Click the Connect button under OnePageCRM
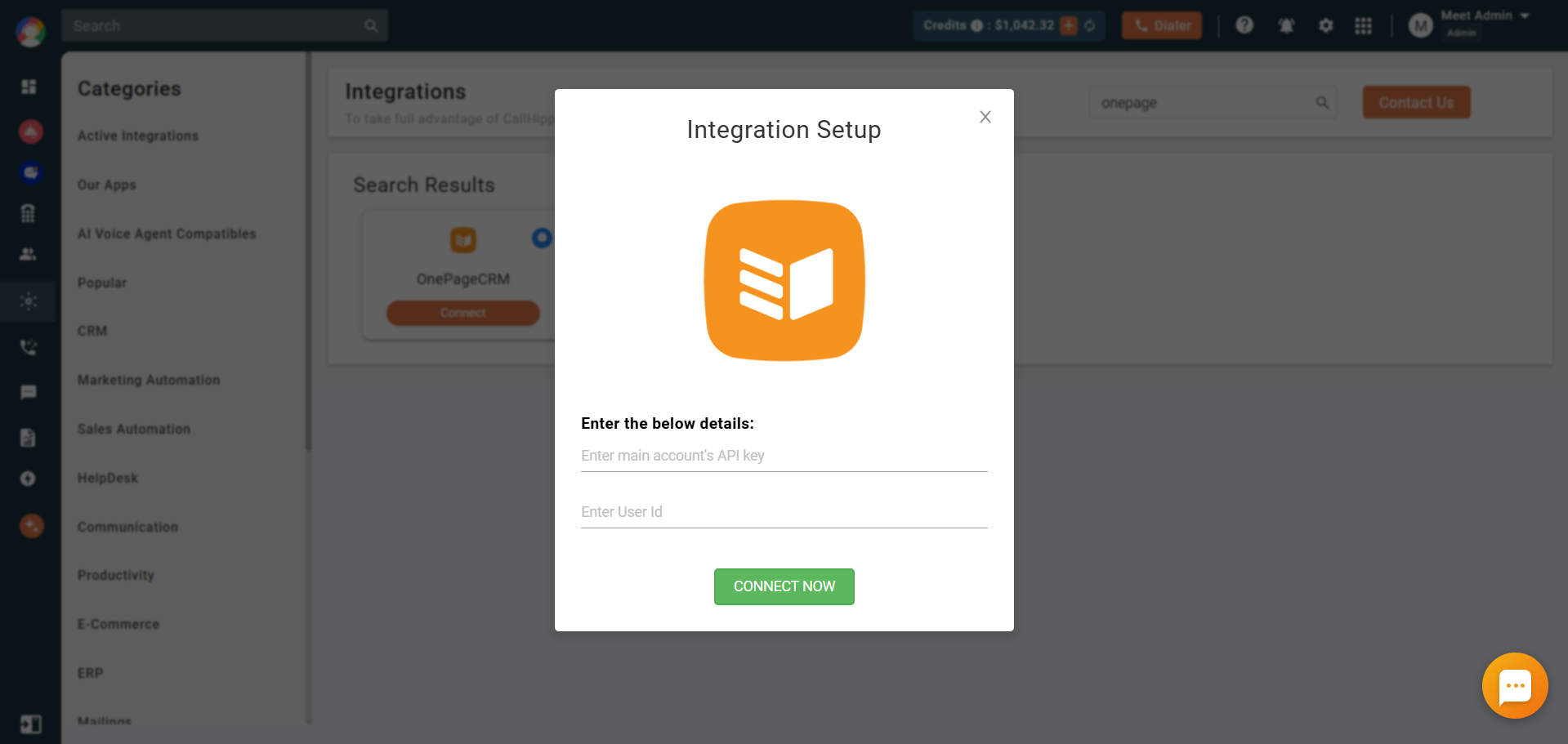Image resolution: width=1568 pixels, height=744 pixels. (462, 313)
